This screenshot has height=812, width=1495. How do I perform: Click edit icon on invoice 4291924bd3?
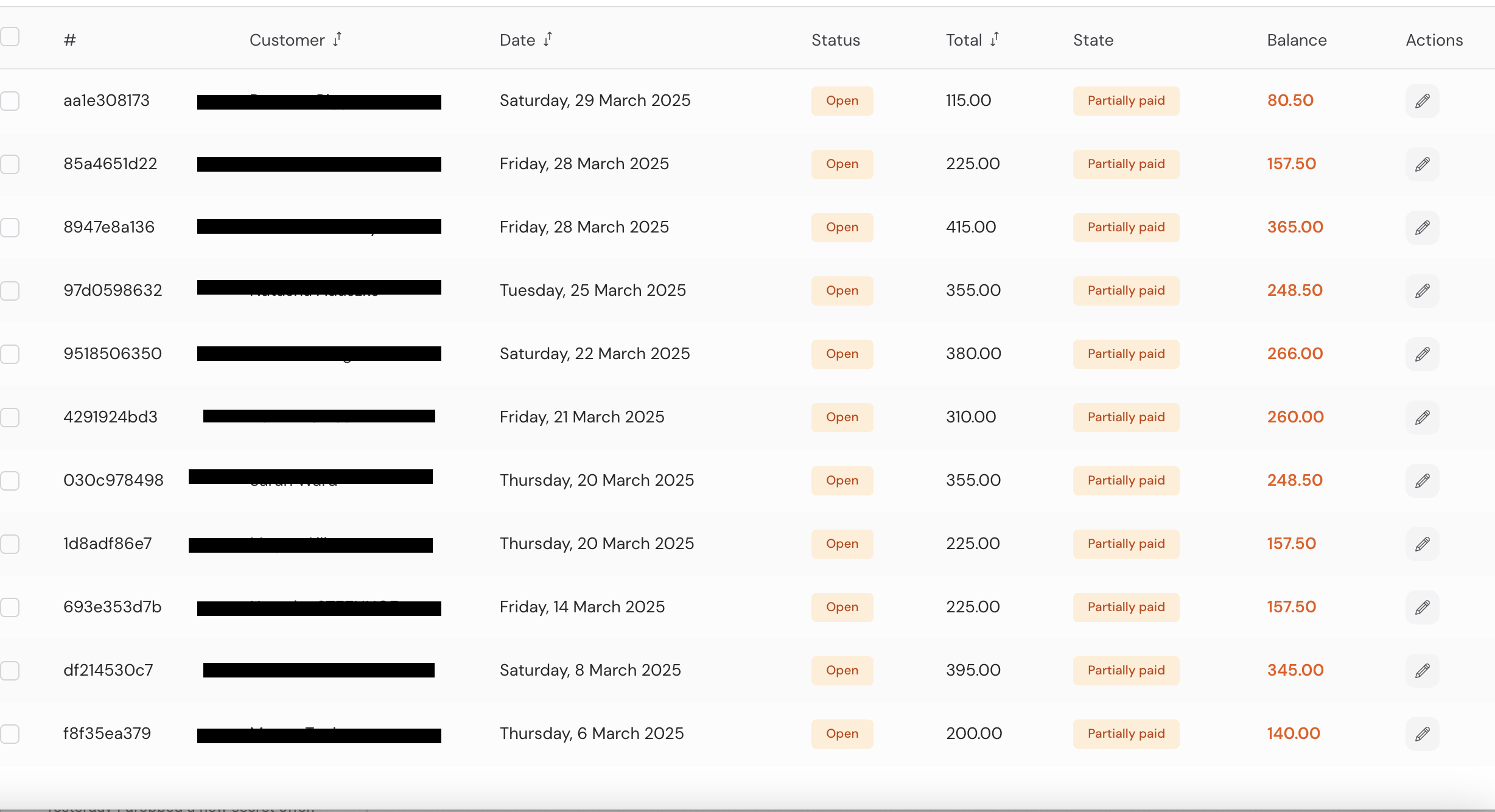click(1422, 418)
